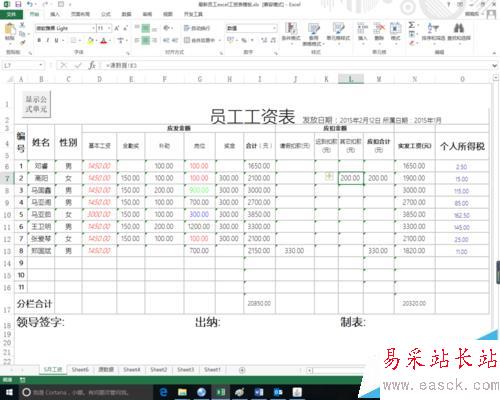This screenshot has width=500, height=400.
Task: Collapse the ribbon with the arrow
Action: pos(494,53)
